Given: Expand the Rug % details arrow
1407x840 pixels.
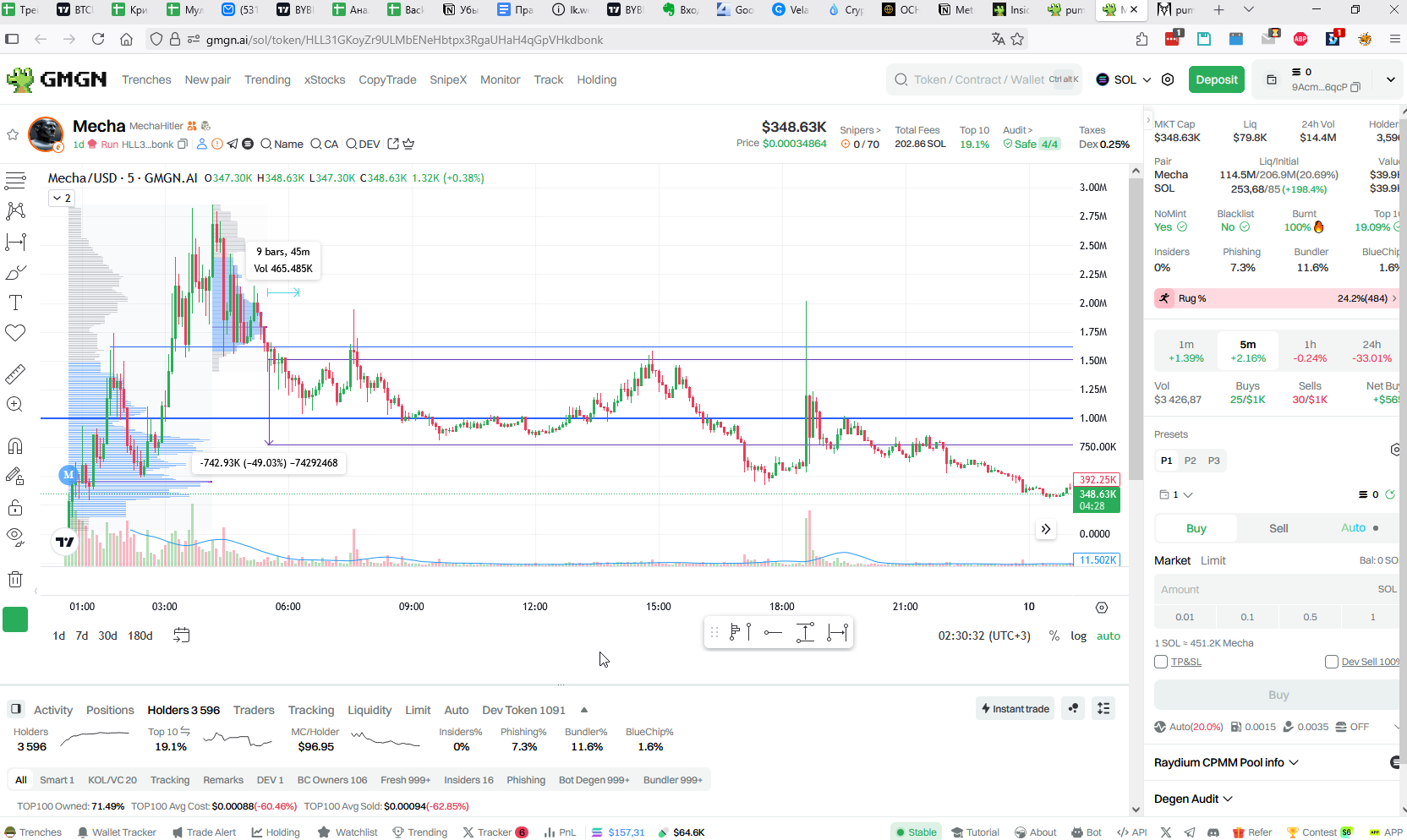Looking at the screenshot, I should click(1393, 298).
